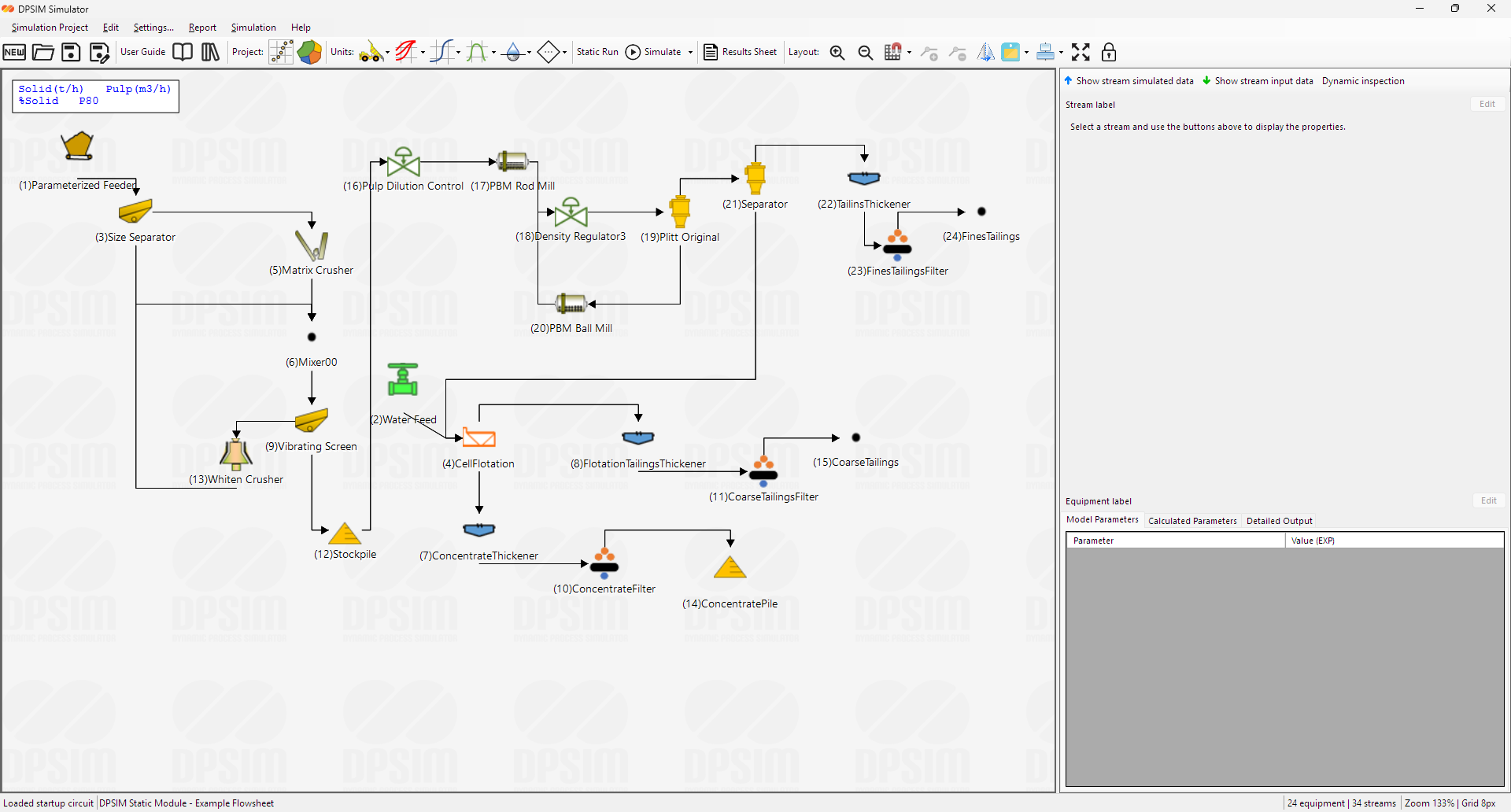This screenshot has width=1511, height=812.
Task: Select the Plitt Original hydrocyclone icon
Action: (x=680, y=211)
